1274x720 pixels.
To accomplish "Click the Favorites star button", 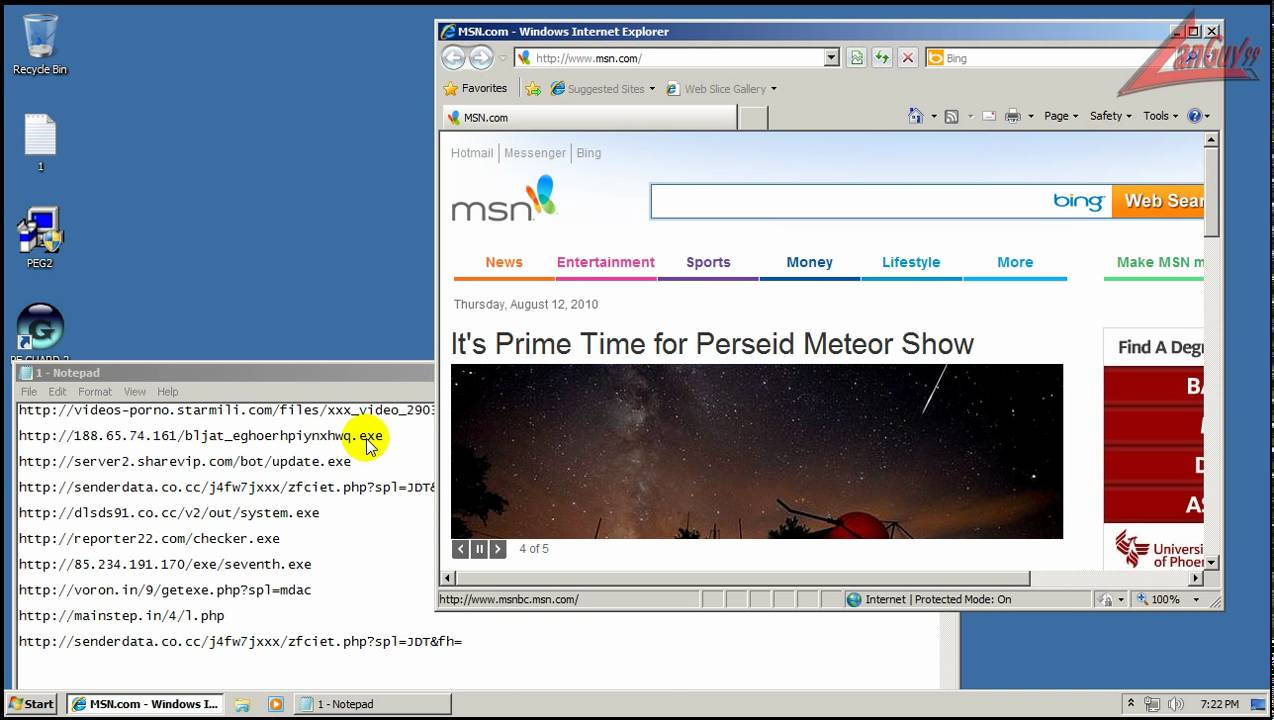I will click(476, 88).
